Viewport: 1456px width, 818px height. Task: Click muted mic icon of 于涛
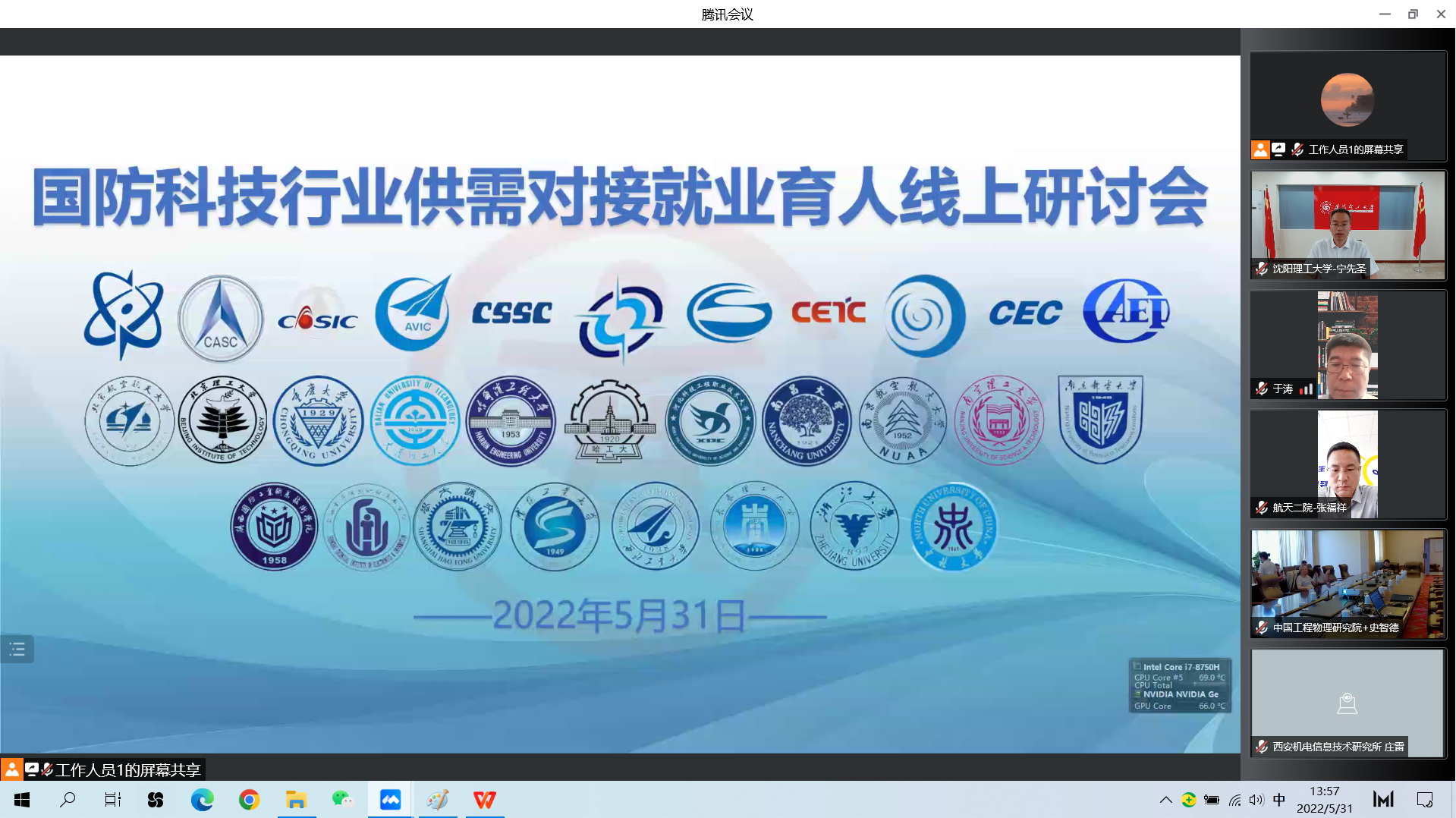click(x=1262, y=389)
